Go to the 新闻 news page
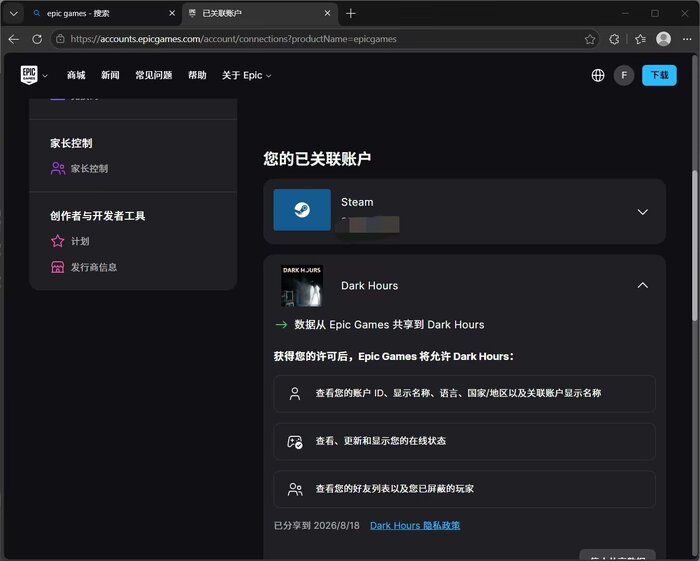 pos(110,75)
